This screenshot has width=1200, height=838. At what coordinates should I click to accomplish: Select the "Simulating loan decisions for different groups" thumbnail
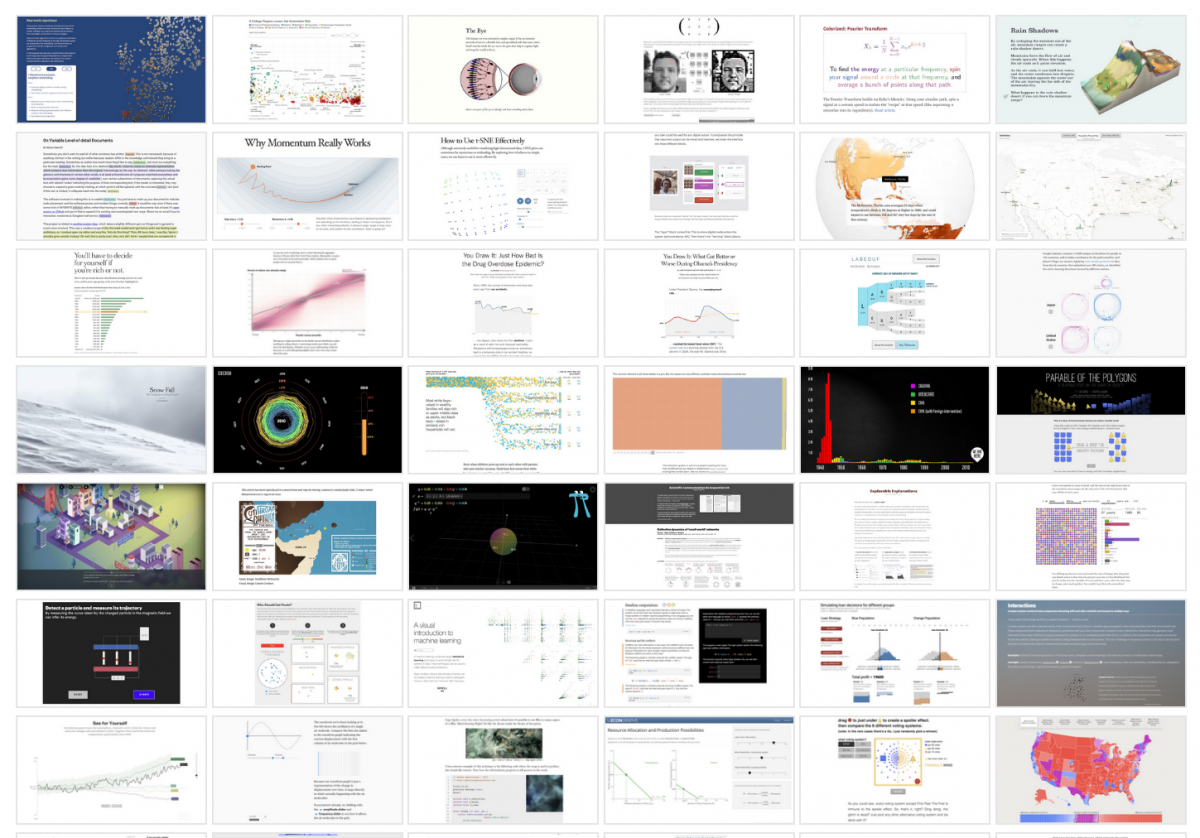(x=894, y=651)
